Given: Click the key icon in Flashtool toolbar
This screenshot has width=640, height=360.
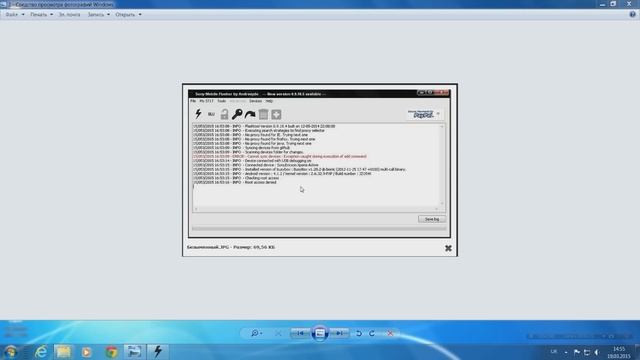Looking at the screenshot, I should 237,114.
